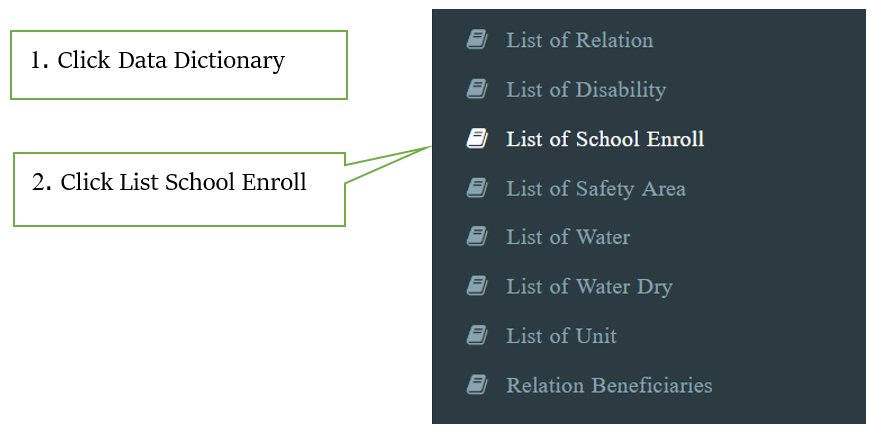This screenshot has height=431, width=873.
Task: Open the List of Relation menu entry
Action: pyautogui.click(x=580, y=40)
